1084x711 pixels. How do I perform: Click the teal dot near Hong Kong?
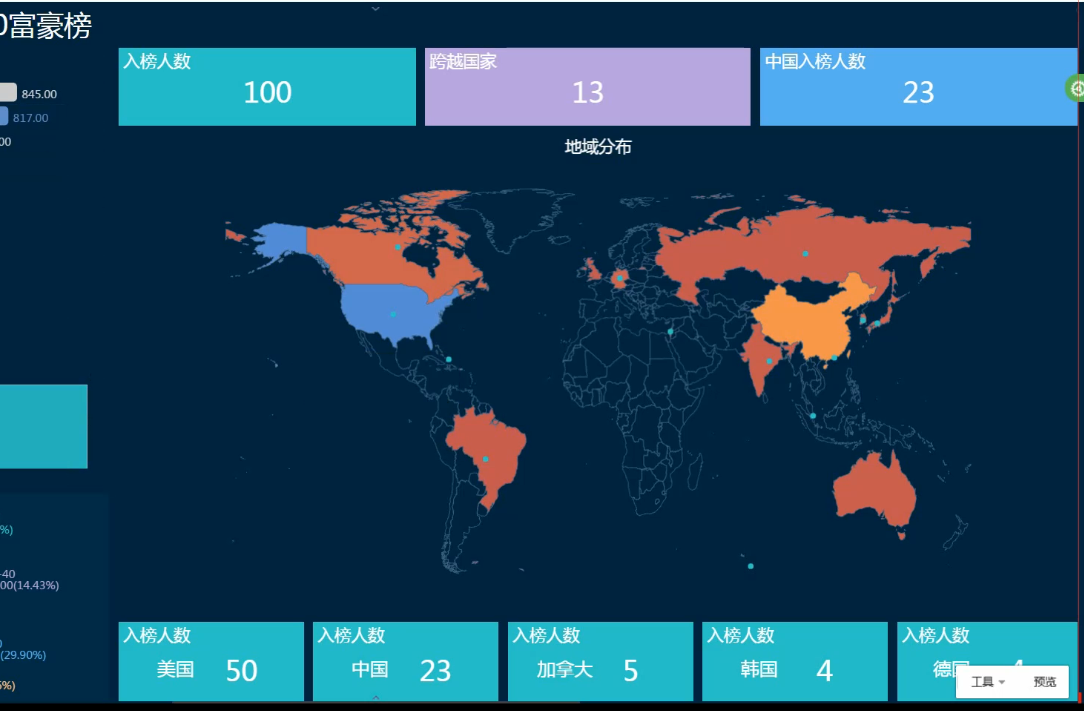click(x=834, y=358)
